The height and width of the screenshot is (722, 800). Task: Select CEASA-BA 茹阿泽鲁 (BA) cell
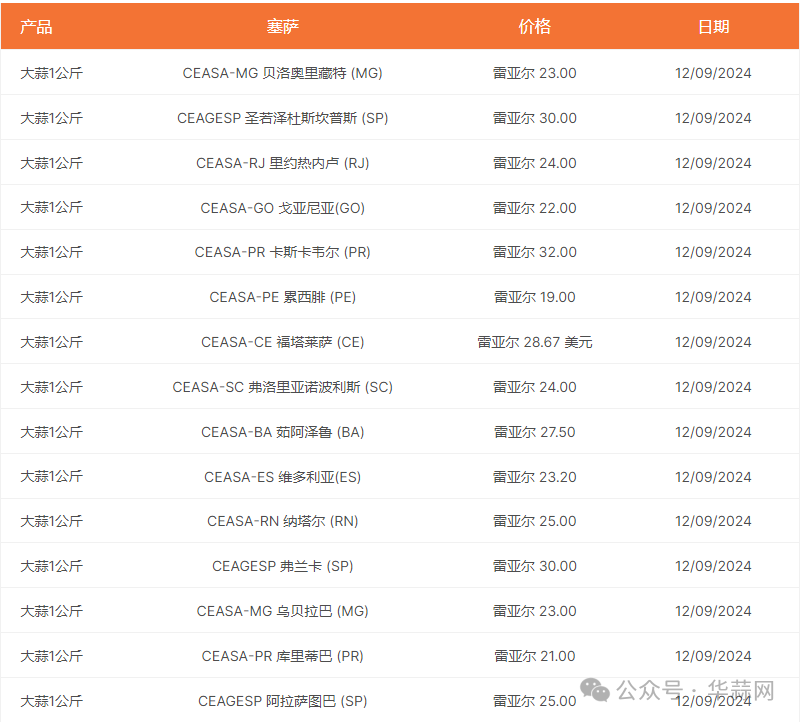click(x=283, y=432)
